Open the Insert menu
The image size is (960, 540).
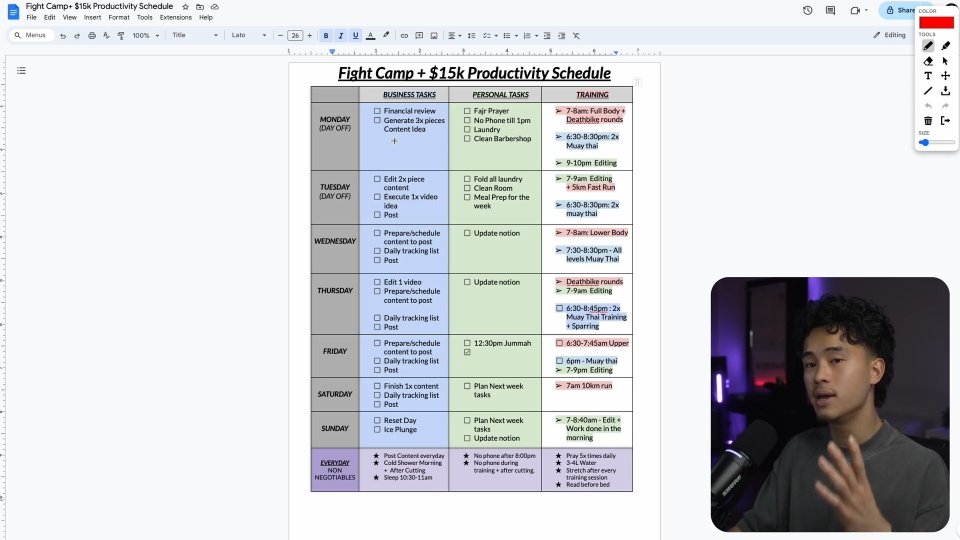pyautogui.click(x=92, y=17)
